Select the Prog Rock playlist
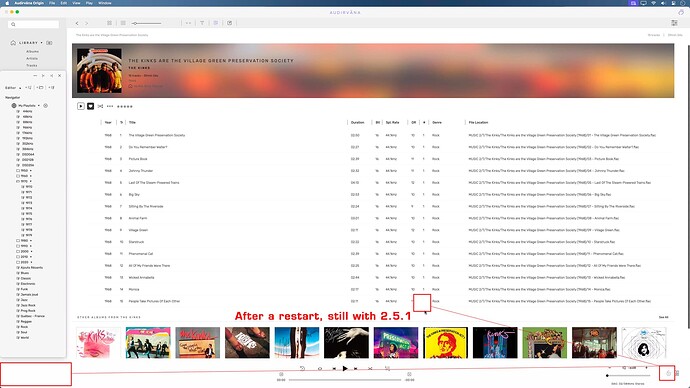This screenshot has height=388, width=690. pyautogui.click(x=28, y=311)
